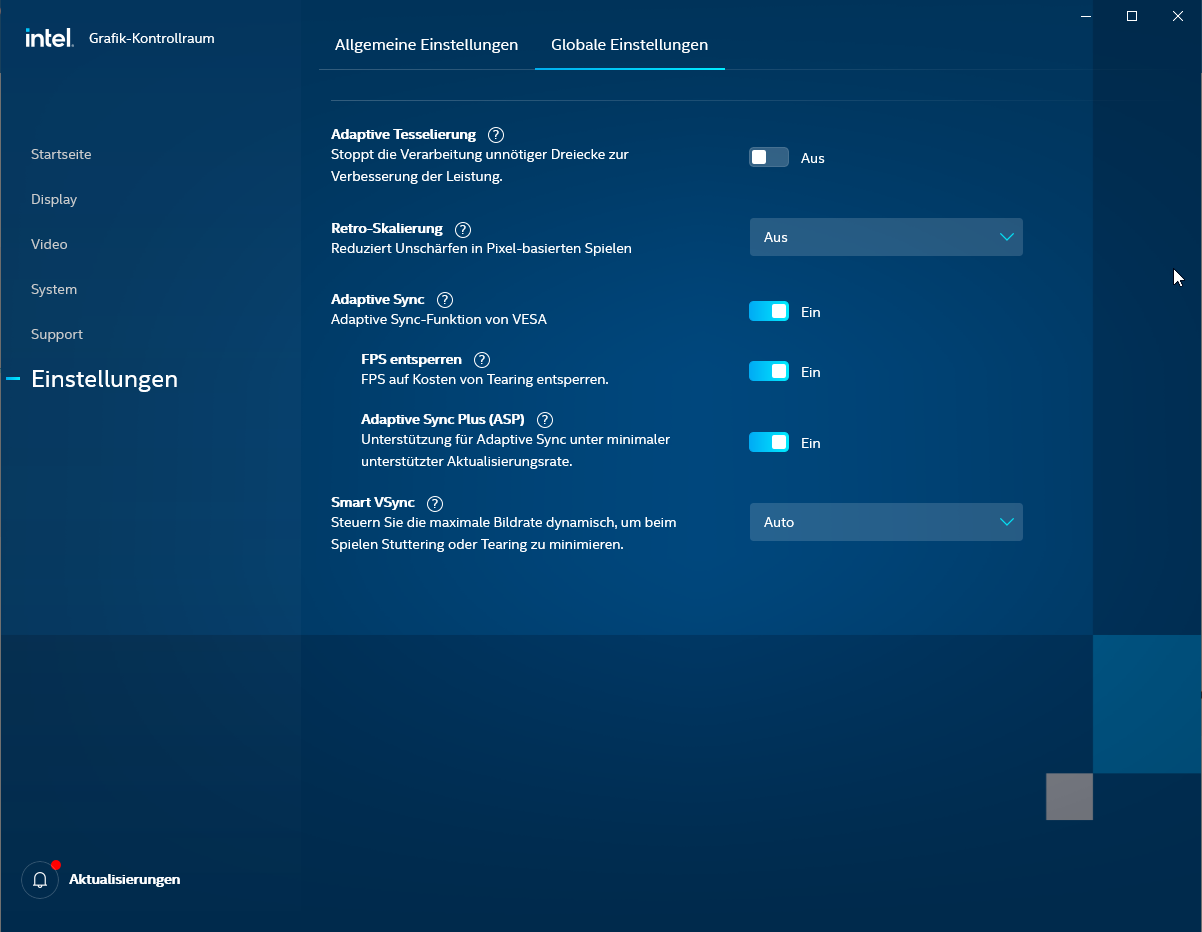Click help icon for Adaptive Sync Plus (ASP)
1202x932 pixels.
(x=544, y=419)
